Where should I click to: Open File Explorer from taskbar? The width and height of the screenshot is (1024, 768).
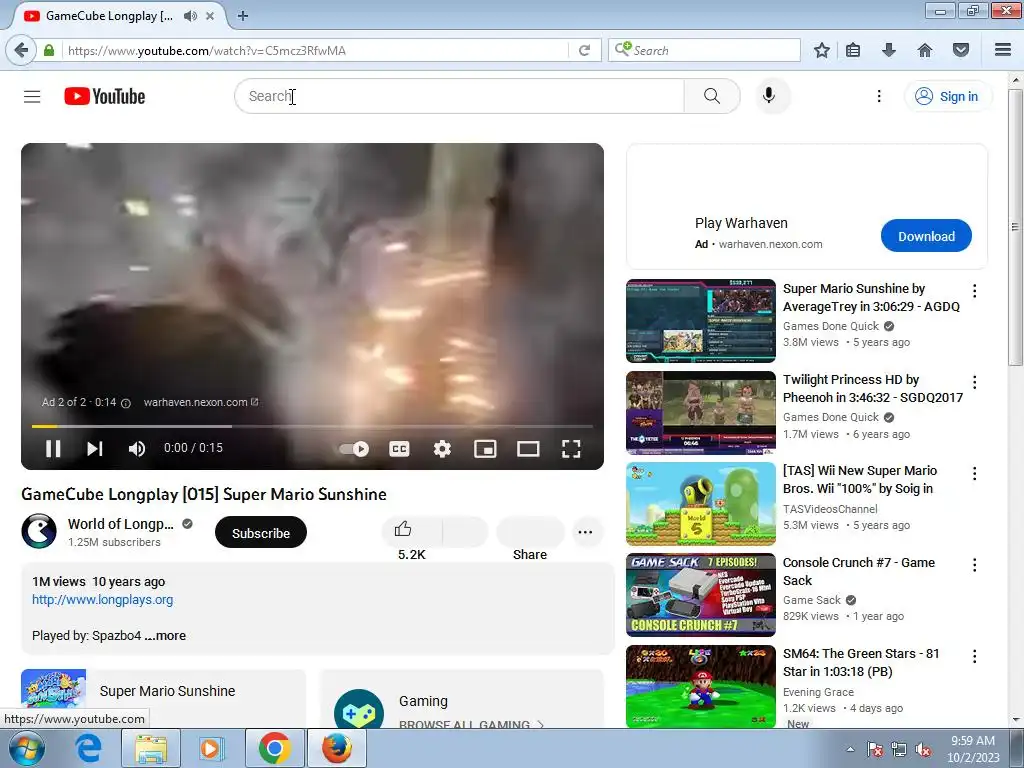point(151,748)
